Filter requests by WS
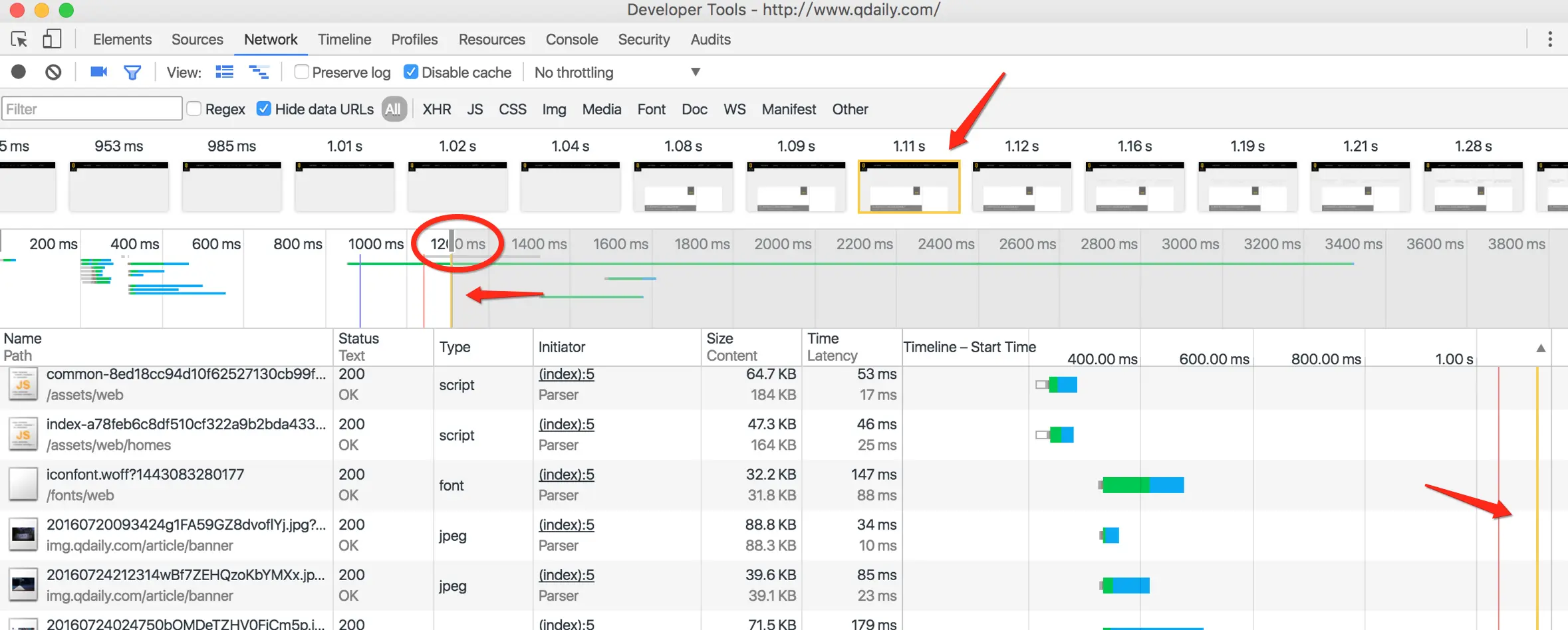 (x=735, y=109)
